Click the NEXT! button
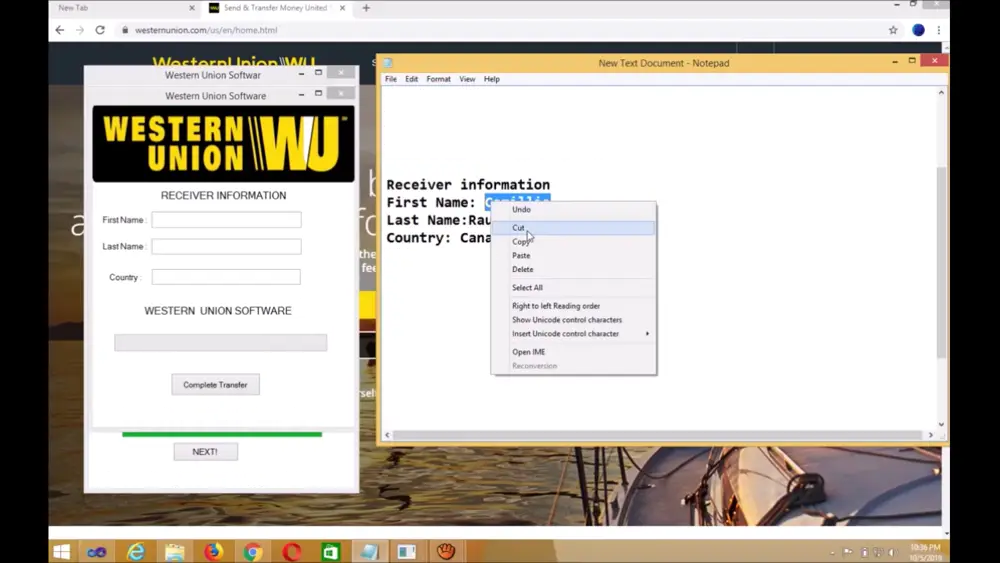The height and width of the screenshot is (563, 1000). tap(205, 452)
